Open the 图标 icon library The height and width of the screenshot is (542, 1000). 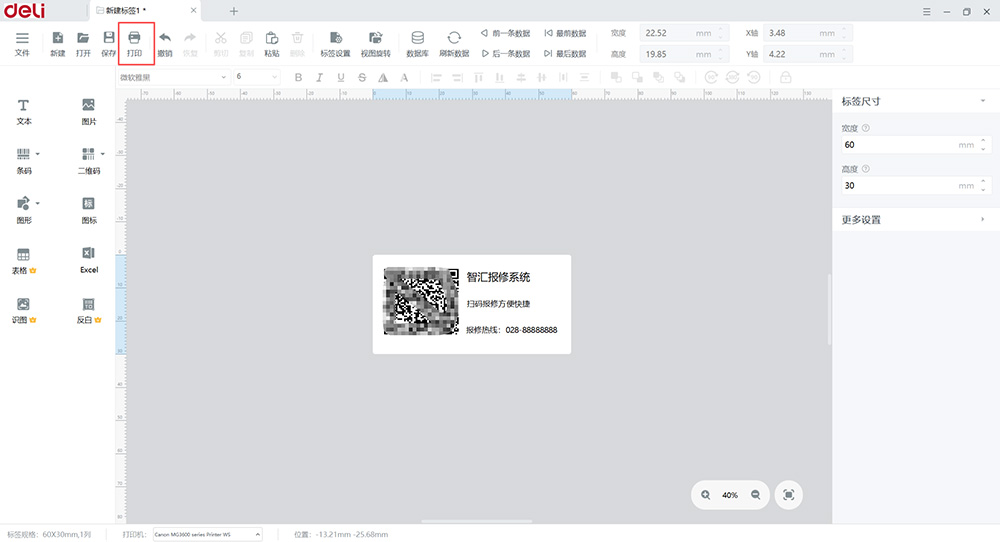coord(89,210)
